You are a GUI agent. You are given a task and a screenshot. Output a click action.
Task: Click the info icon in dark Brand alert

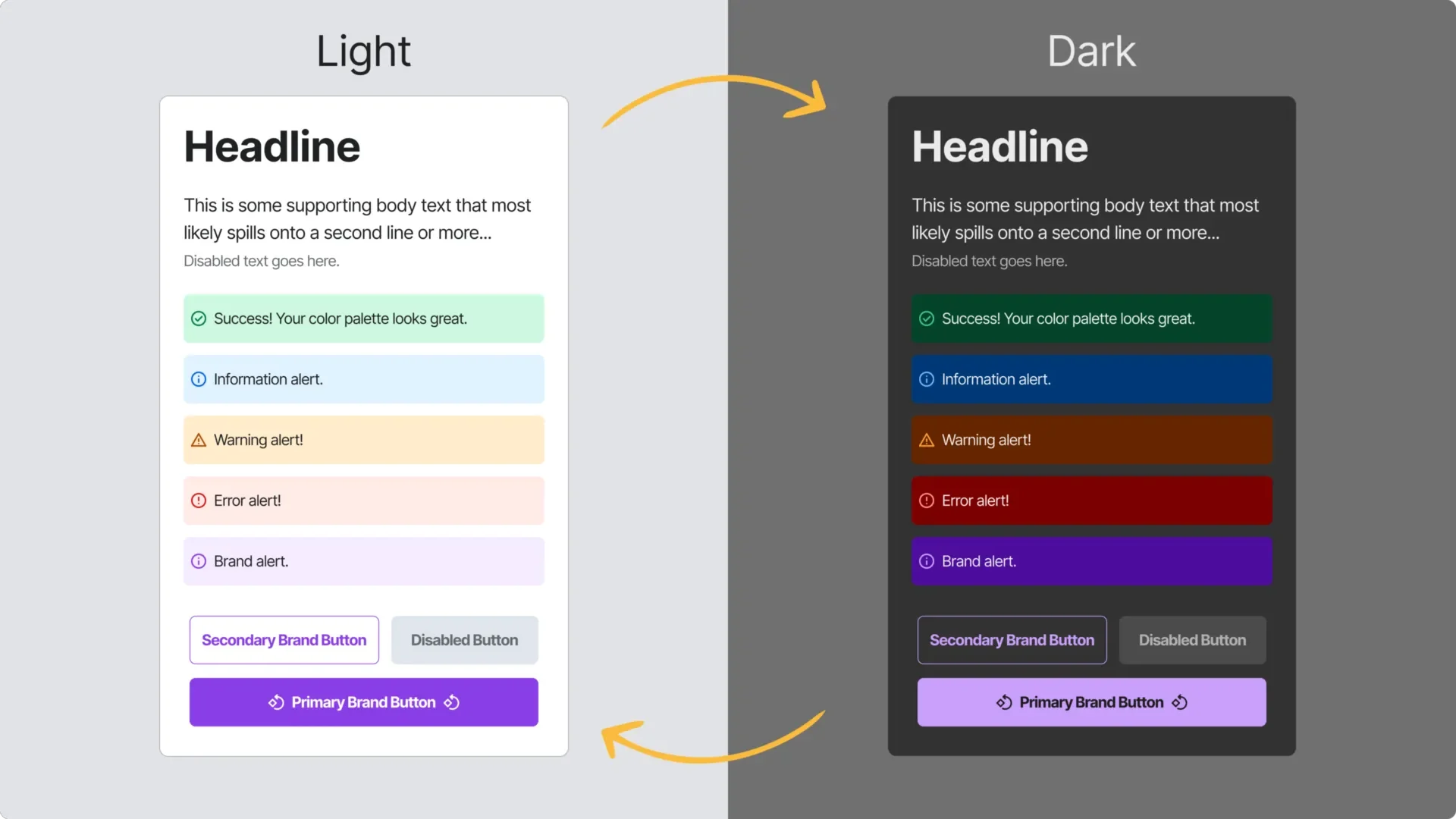(927, 561)
